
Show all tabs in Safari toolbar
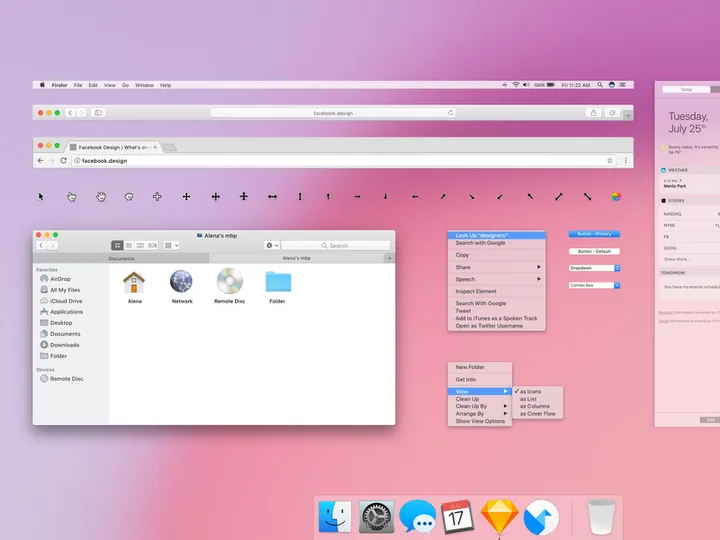point(612,113)
